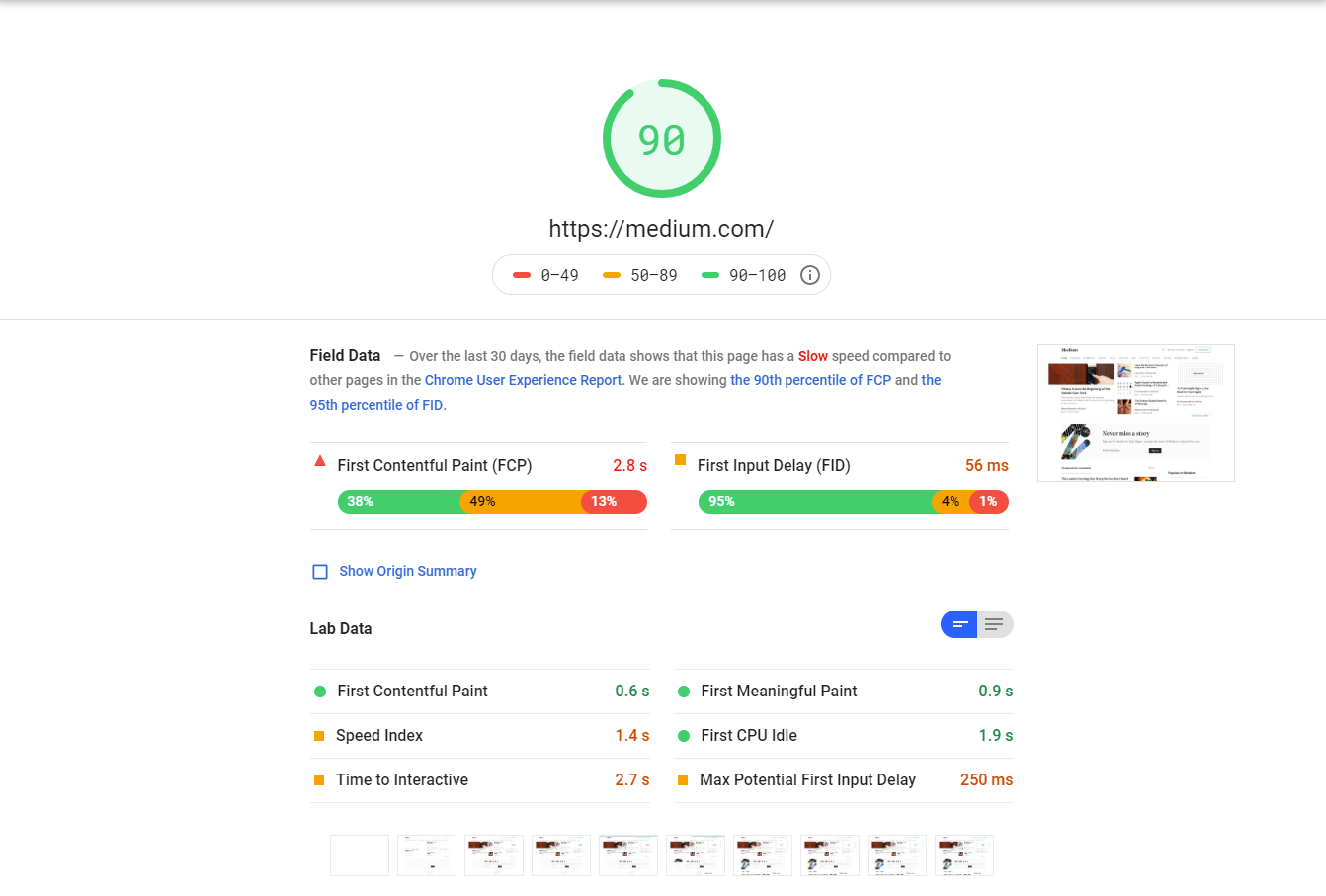Open the 95th percentile of FID link

click(x=376, y=405)
